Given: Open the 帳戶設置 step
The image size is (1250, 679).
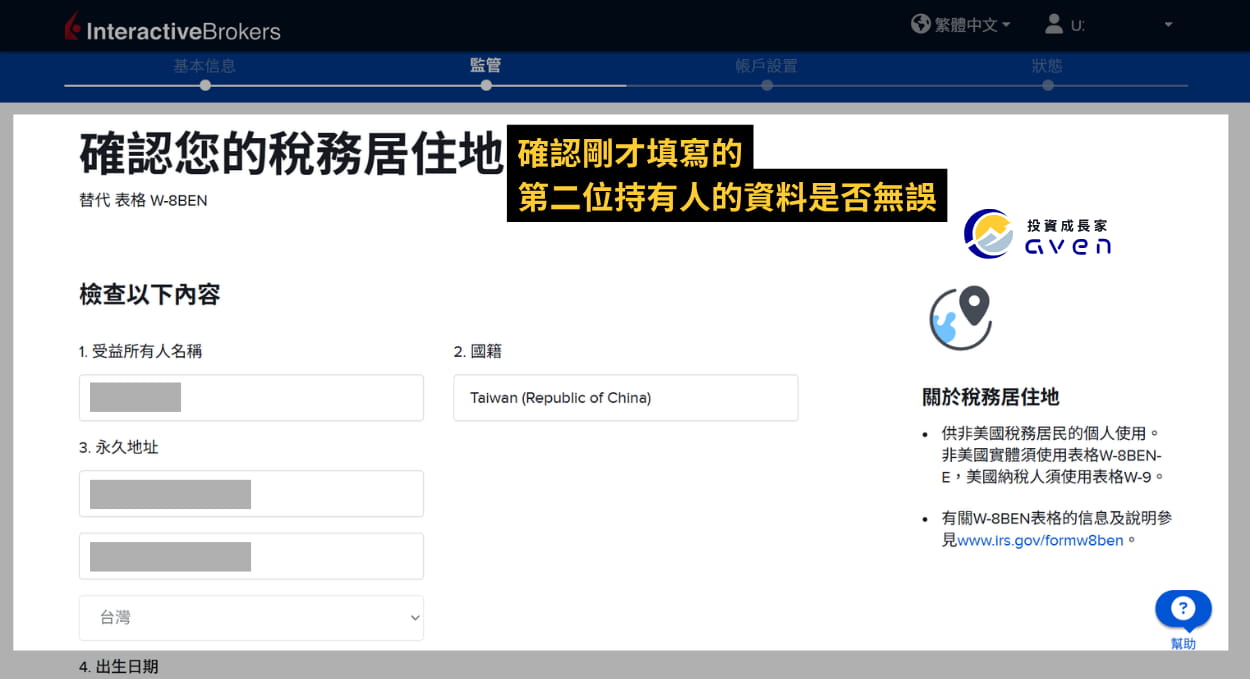Looking at the screenshot, I should (x=766, y=66).
